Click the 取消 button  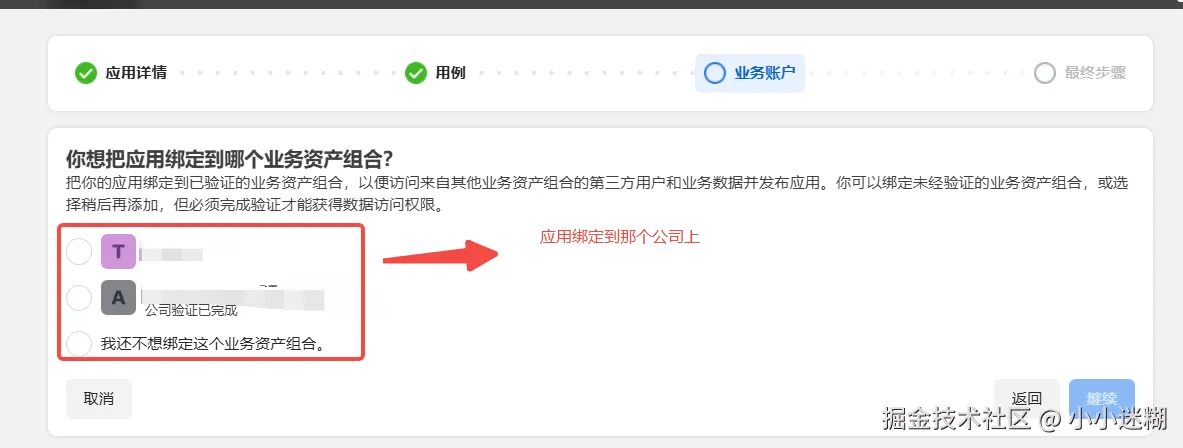[x=99, y=399]
